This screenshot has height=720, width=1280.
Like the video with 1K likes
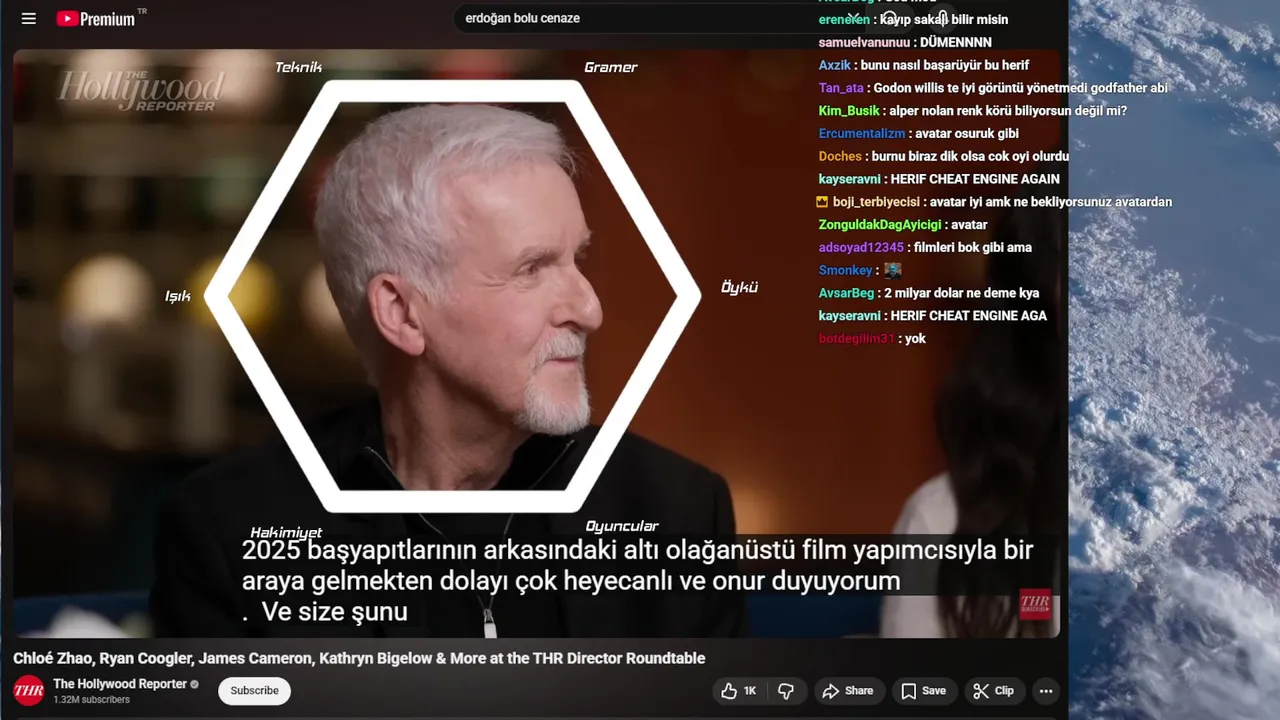[x=738, y=691]
